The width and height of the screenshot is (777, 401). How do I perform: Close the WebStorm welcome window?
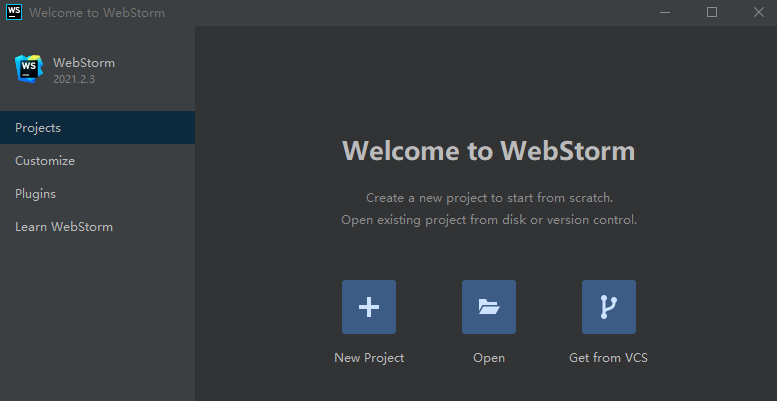coord(759,12)
